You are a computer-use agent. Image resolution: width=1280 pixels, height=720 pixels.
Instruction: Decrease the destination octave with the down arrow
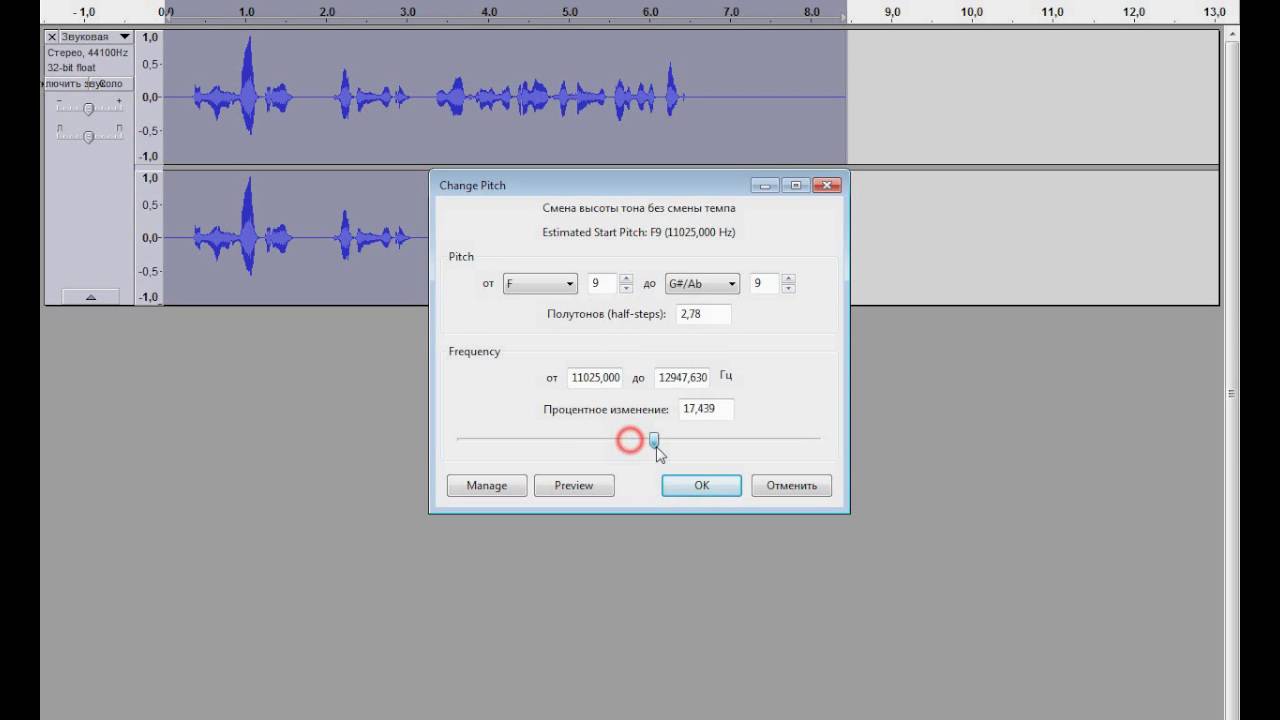788,289
